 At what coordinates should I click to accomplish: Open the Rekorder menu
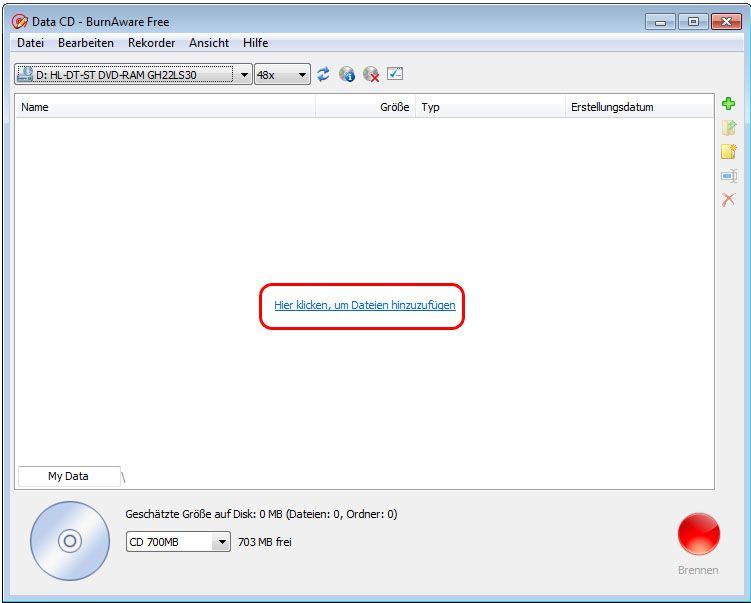coord(151,43)
